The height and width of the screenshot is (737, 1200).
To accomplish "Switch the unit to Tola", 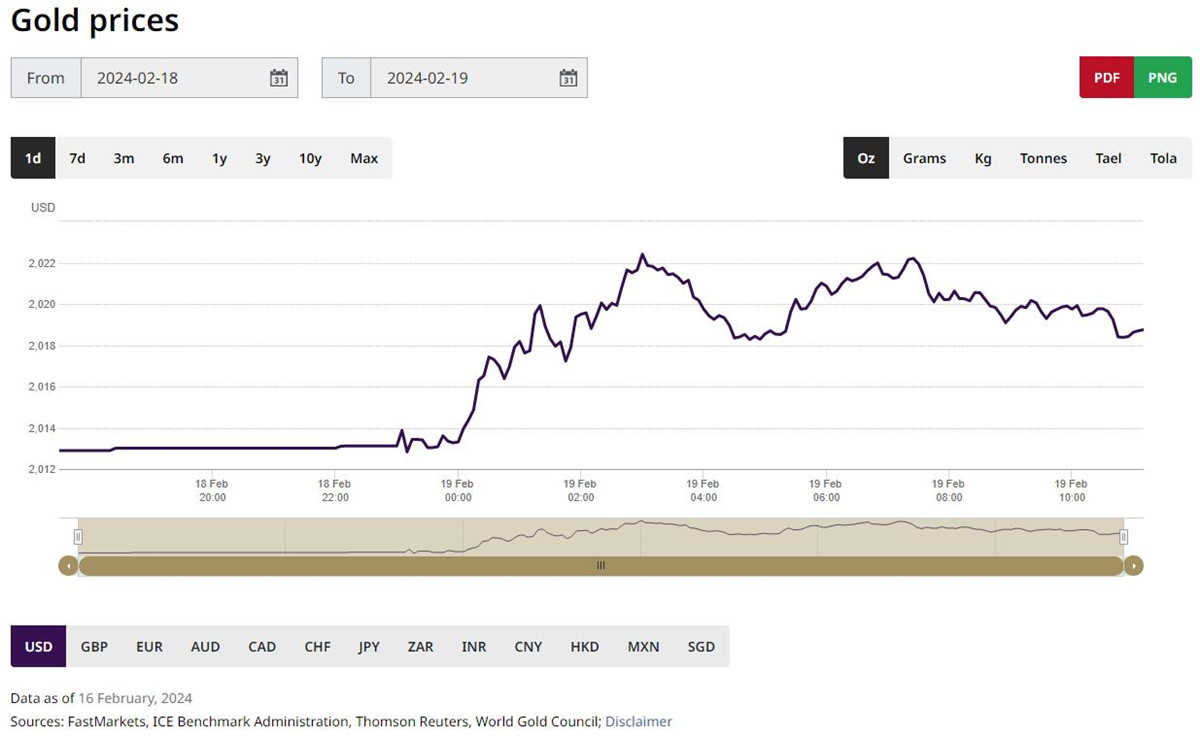I will [x=1163, y=158].
